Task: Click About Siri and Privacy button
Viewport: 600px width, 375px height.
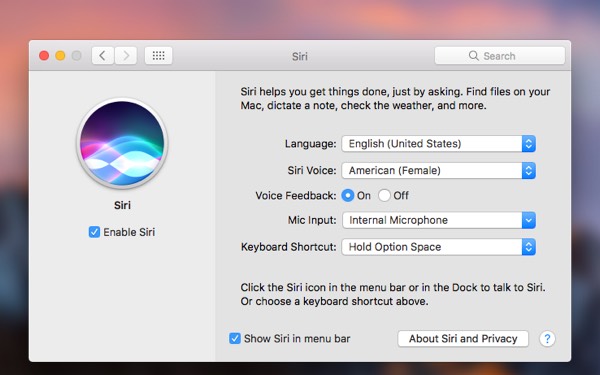Action: point(463,339)
